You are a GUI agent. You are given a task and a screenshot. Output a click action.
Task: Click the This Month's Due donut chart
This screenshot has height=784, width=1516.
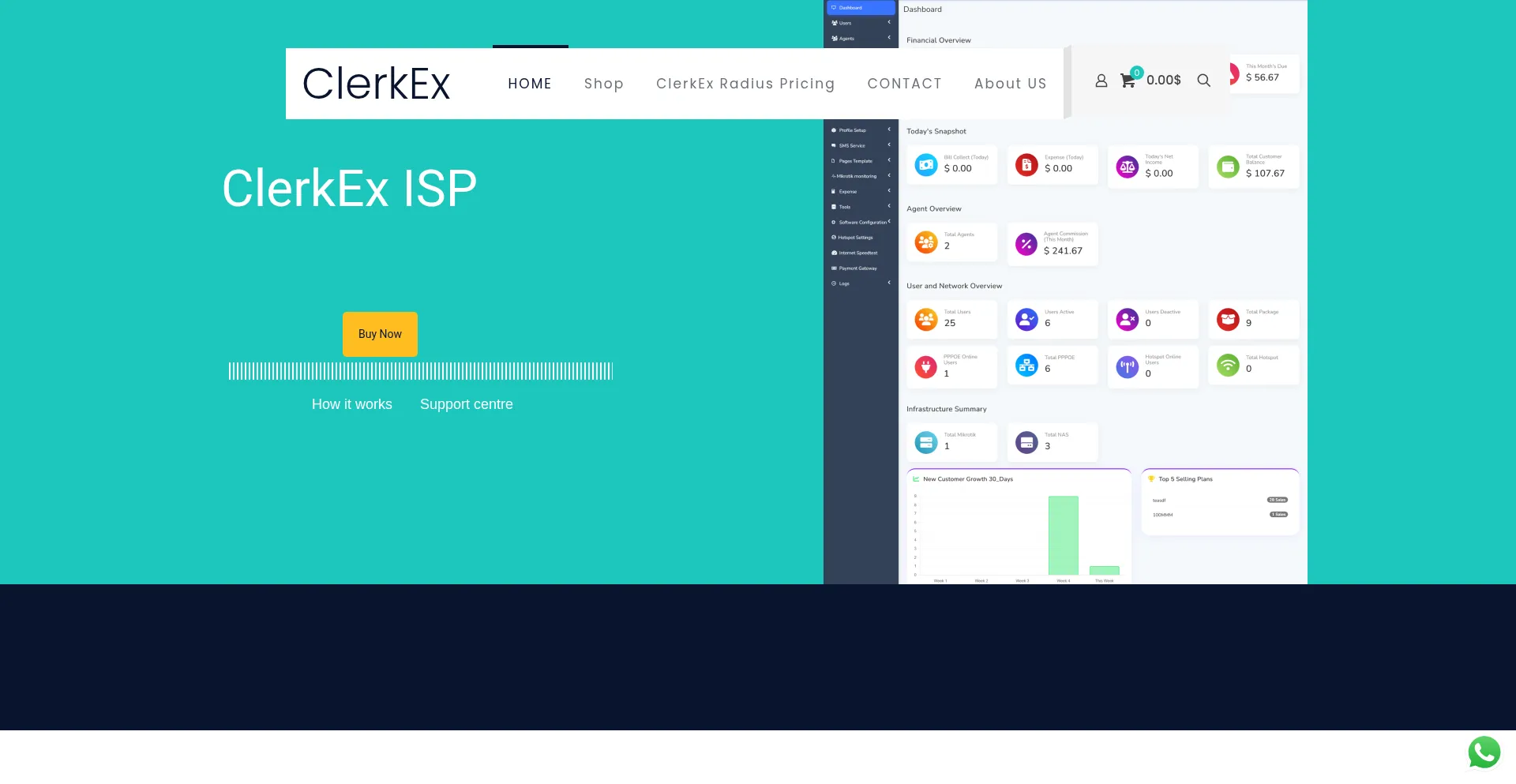1233,73
